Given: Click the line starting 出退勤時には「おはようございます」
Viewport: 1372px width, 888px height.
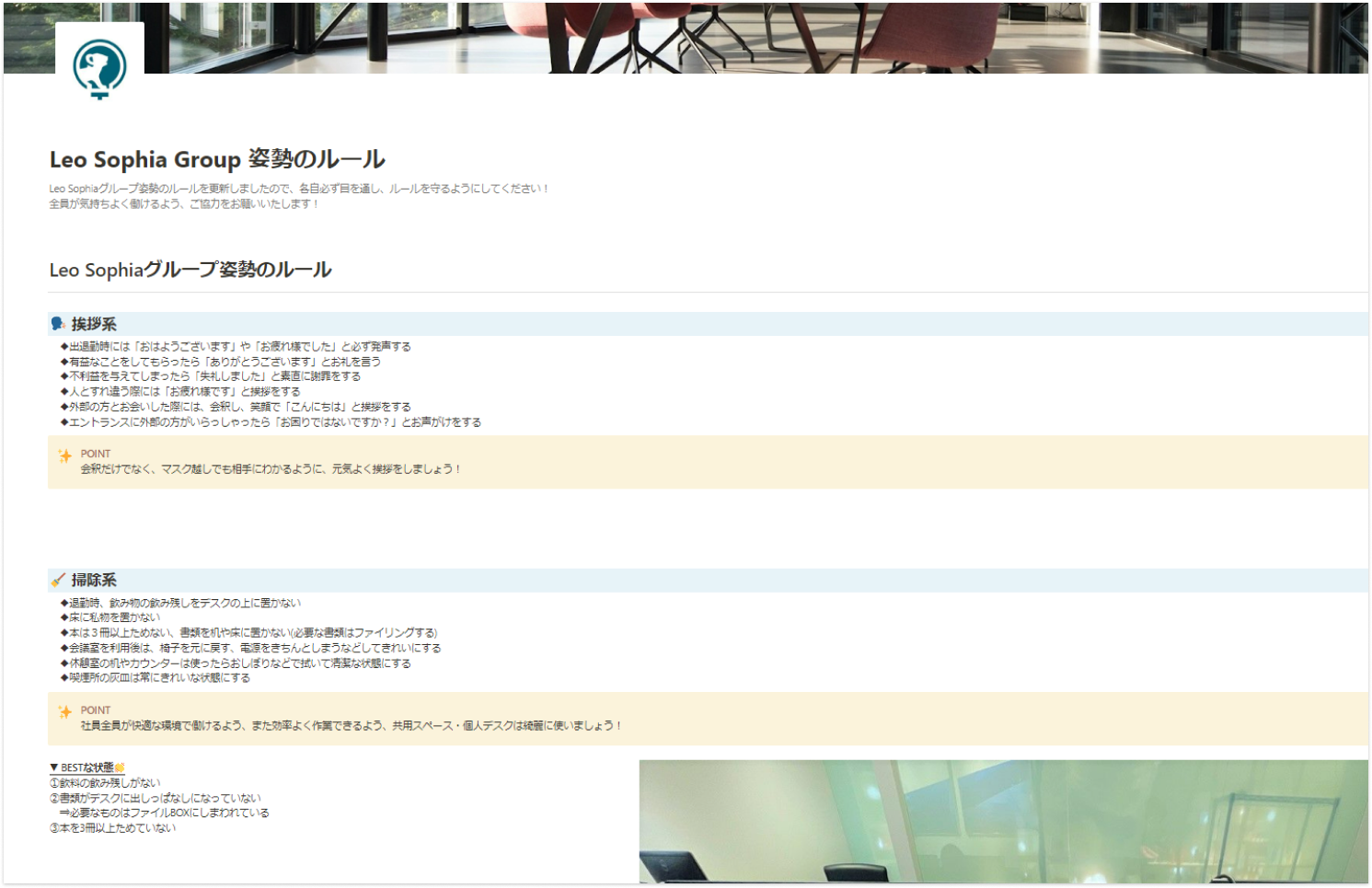Looking at the screenshot, I should pos(236,347).
